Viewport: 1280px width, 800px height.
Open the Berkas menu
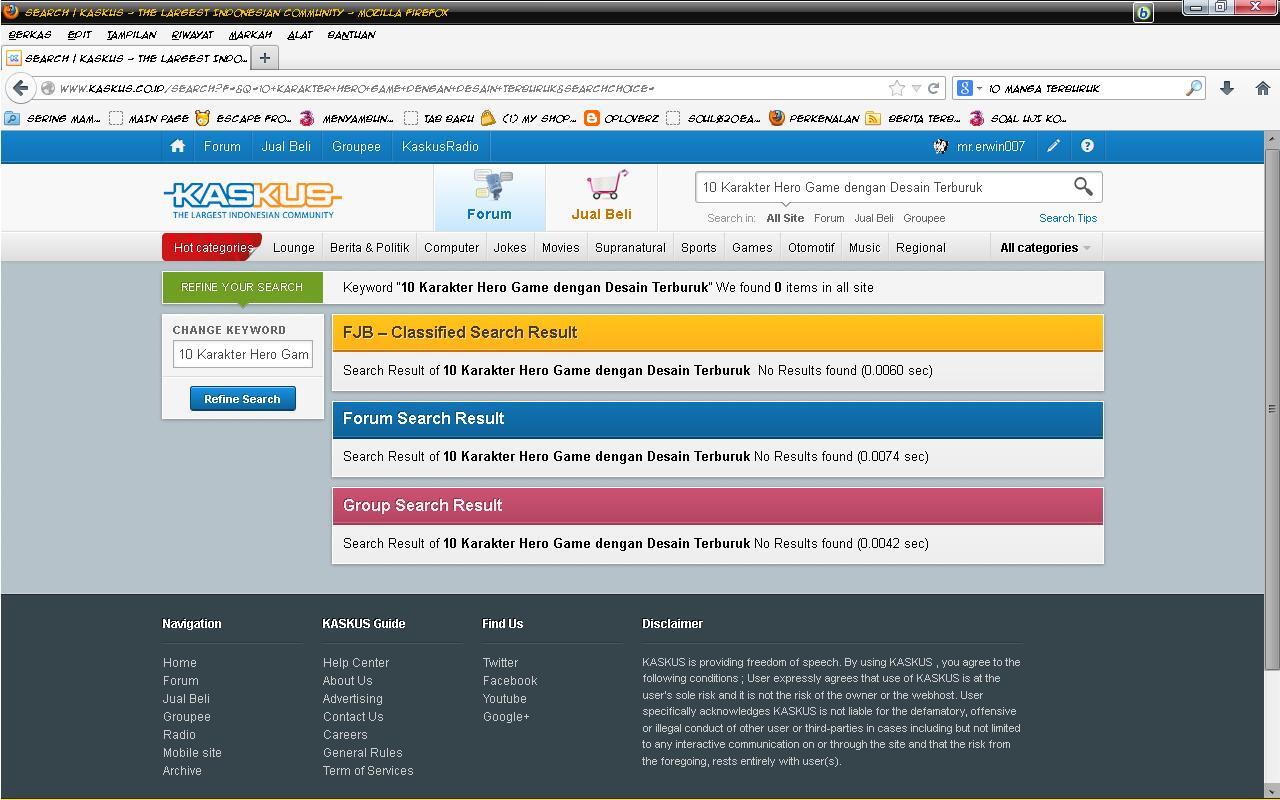pyautogui.click(x=30, y=35)
